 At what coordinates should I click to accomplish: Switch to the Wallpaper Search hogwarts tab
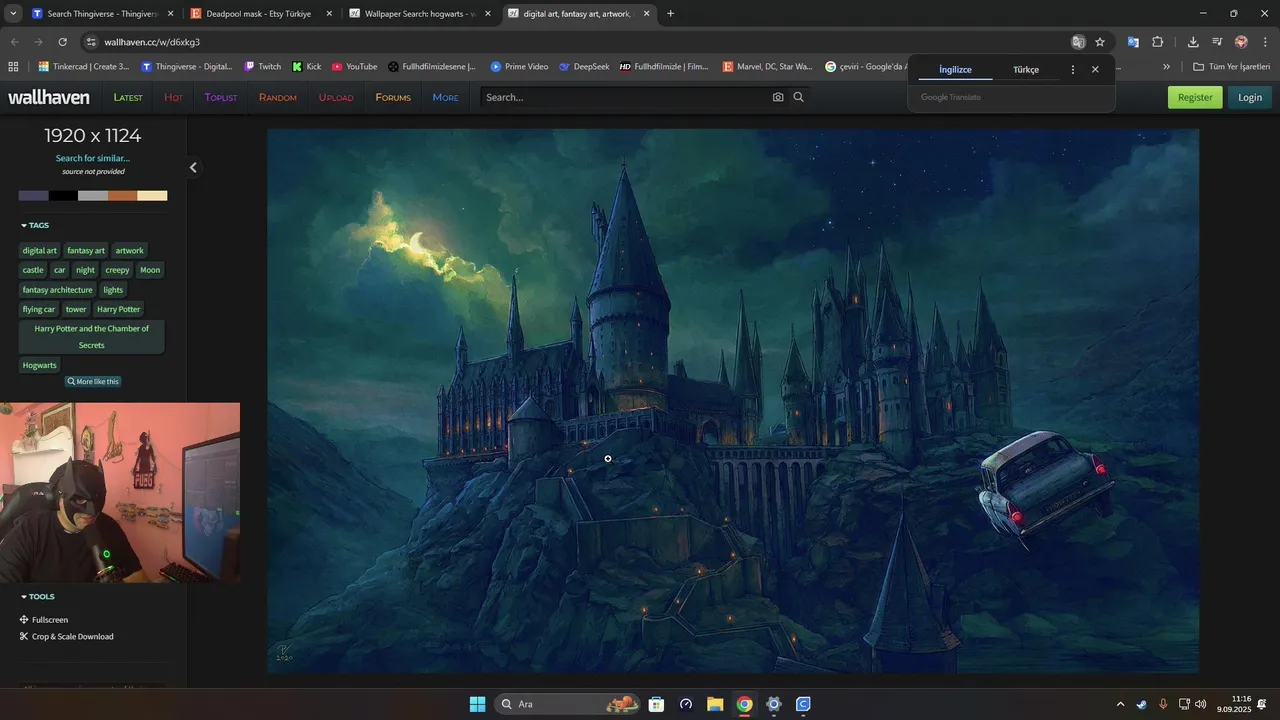420,14
